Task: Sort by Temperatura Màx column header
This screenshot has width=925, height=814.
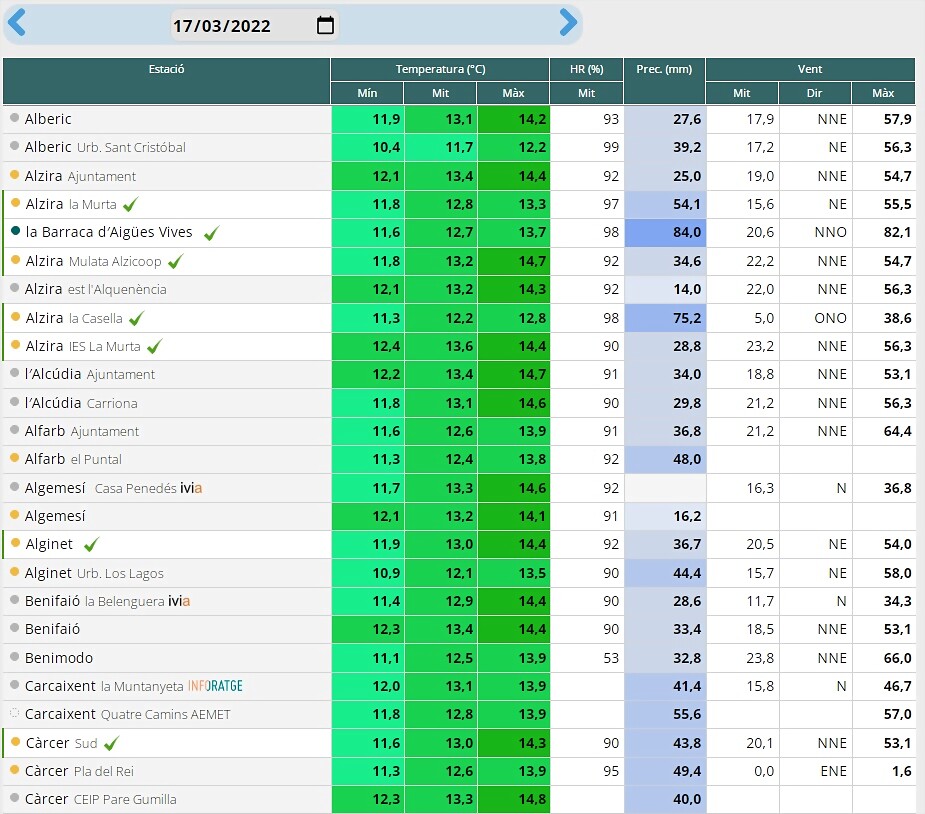Action: click(x=513, y=93)
